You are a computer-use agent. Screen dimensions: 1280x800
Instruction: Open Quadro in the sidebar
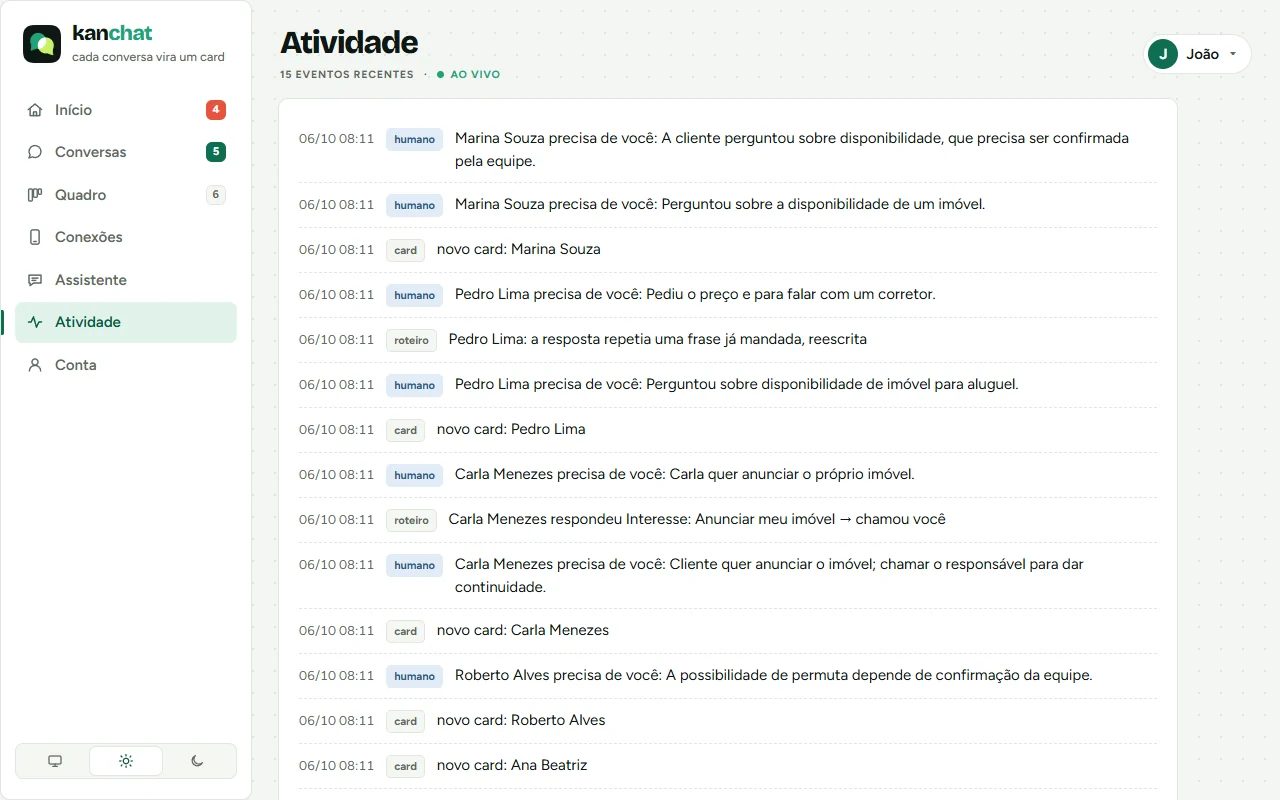tap(126, 195)
